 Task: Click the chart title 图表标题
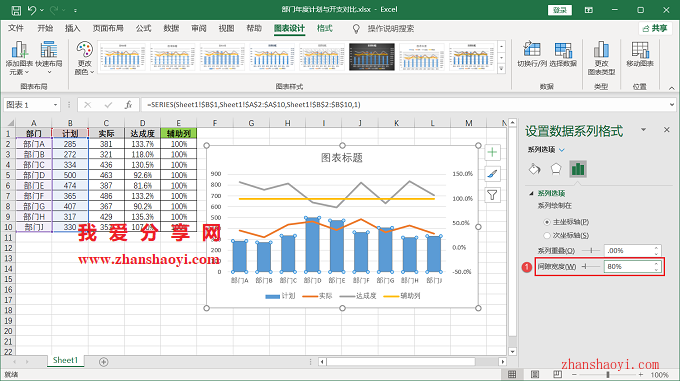click(x=342, y=158)
